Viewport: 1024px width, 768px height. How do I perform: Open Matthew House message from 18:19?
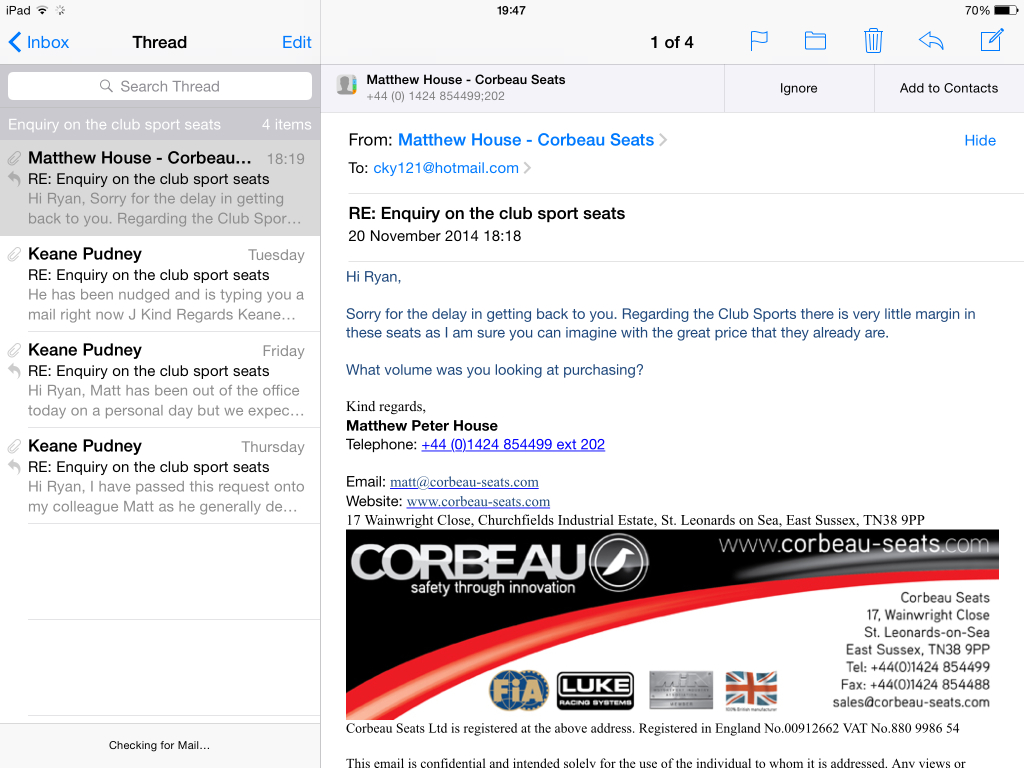[160, 188]
